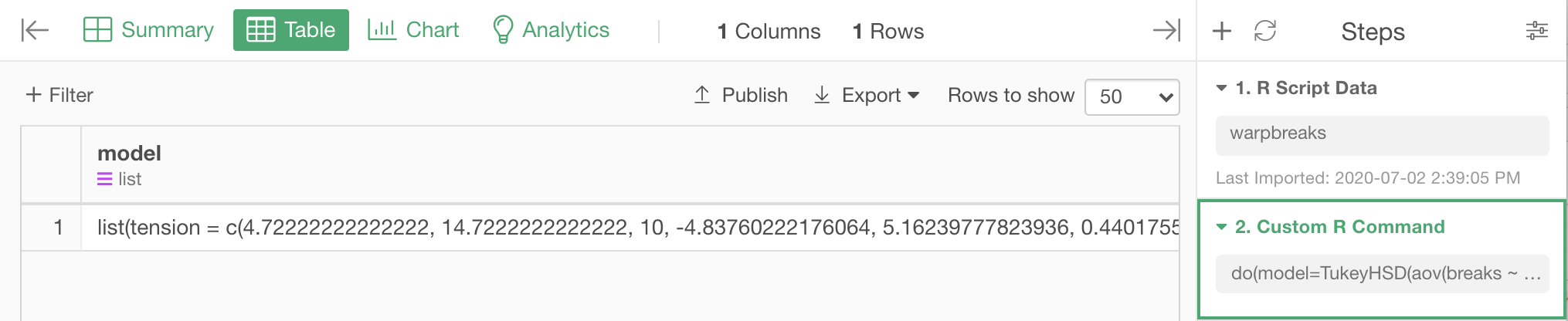The width and height of the screenshot is (1568, 321).
Task: Select the Table view tab
Action: click(x=291, y=30)
